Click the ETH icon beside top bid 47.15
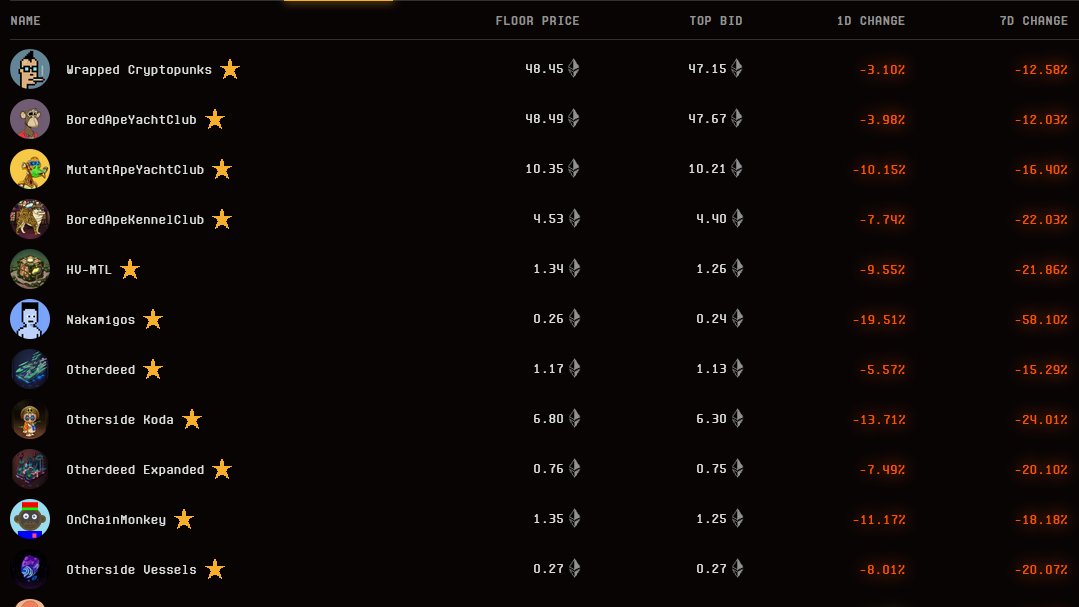Image resolution: width=1079 pixels, height=607 pixels. [x=737, y=68]
